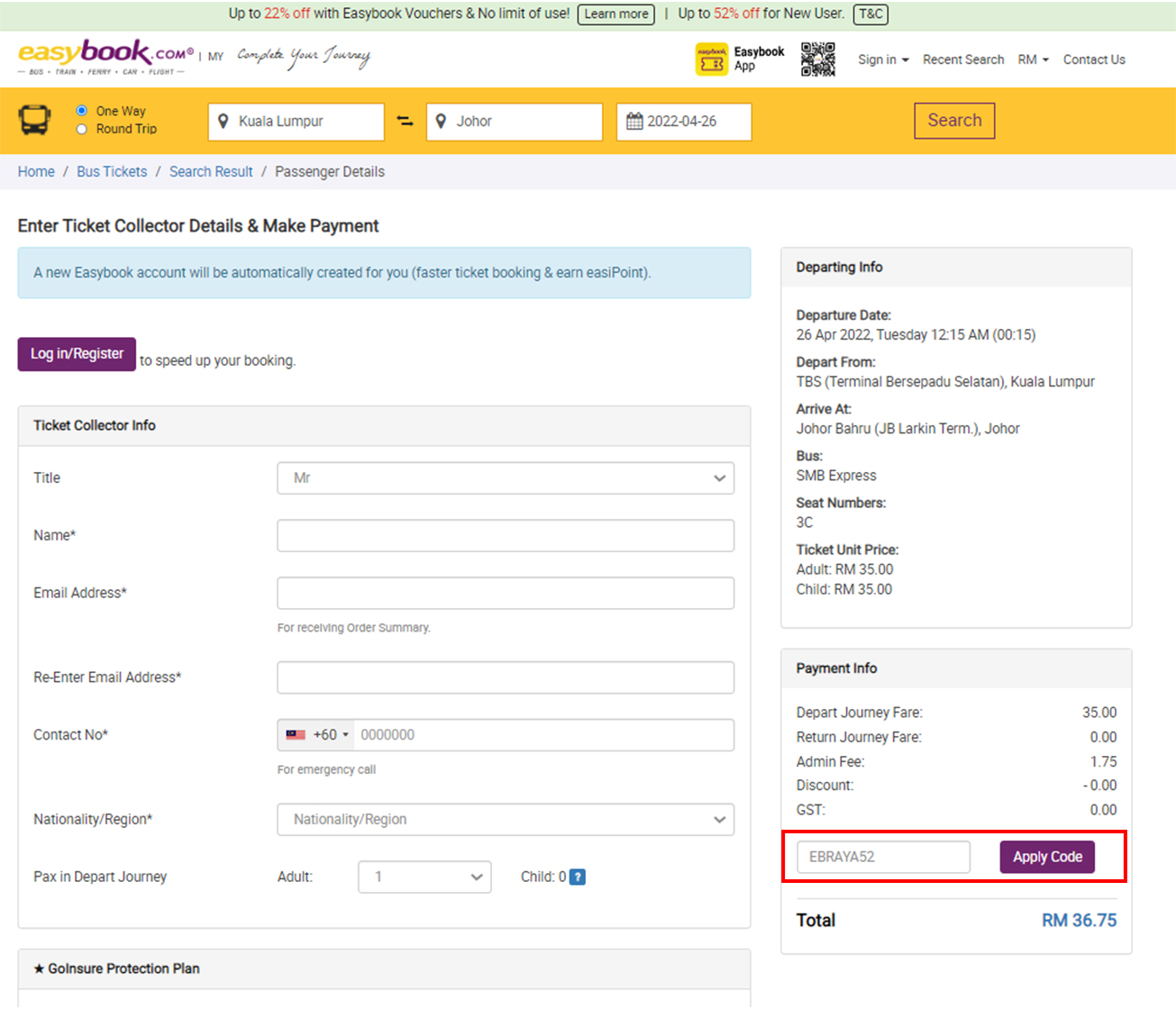Click the Search button
The height and width of the screenshot is (1009, 1176).
[954, 121]
